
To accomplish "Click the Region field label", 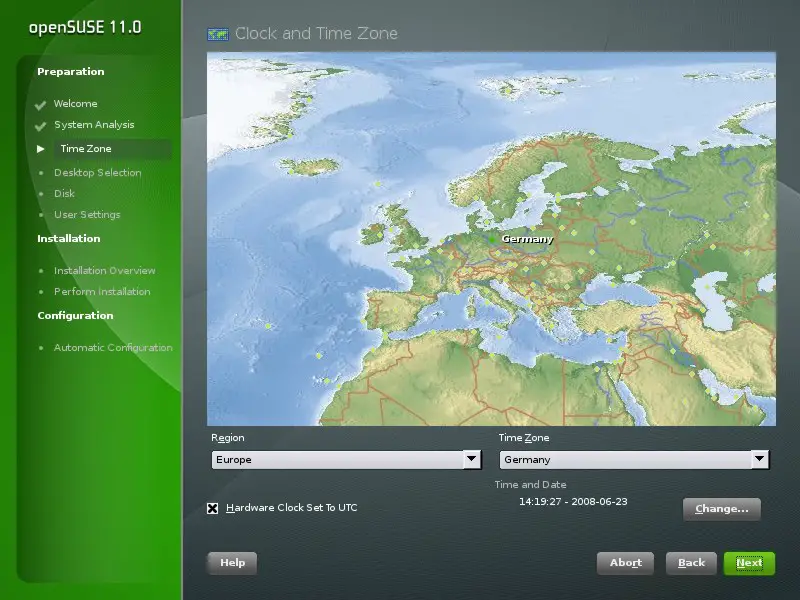I will coord(228,438).
